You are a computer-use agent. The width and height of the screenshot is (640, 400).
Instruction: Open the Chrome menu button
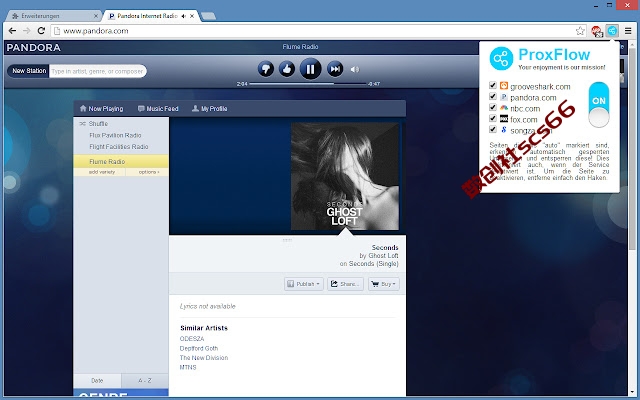click(x=628, y=31)
